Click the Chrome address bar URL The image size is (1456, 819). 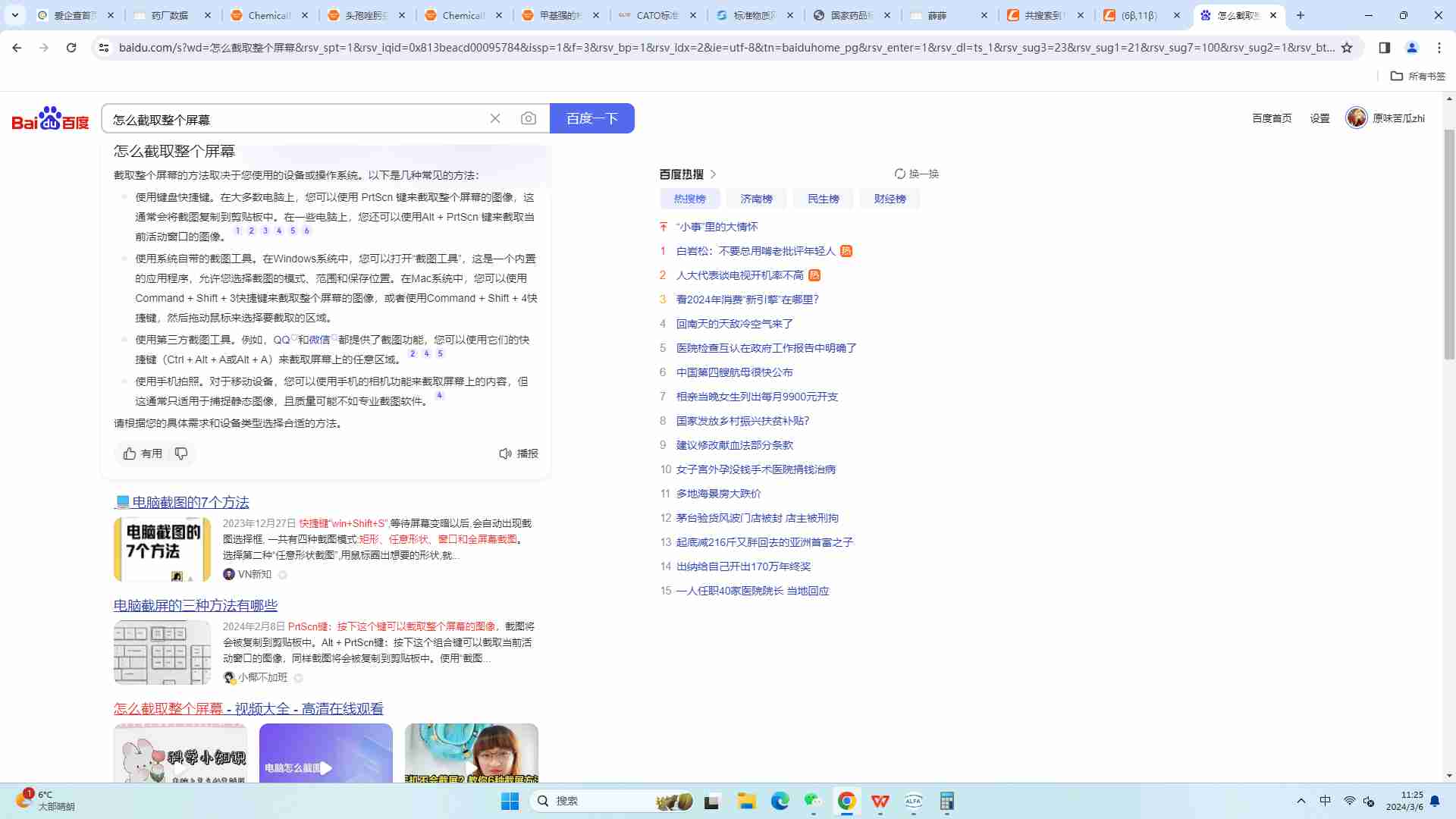726,48
